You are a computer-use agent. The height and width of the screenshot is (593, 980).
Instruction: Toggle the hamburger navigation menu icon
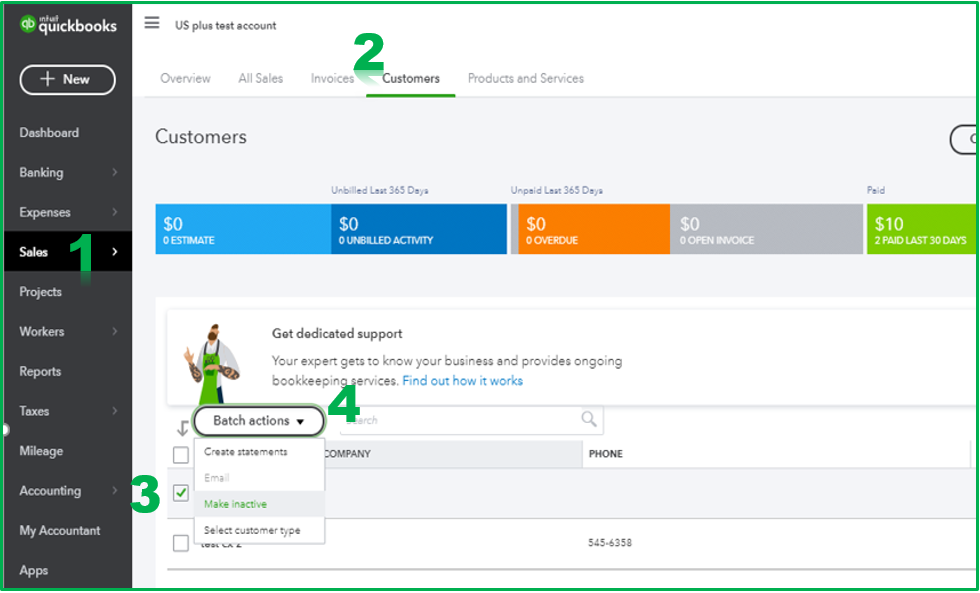pos(152,23)
